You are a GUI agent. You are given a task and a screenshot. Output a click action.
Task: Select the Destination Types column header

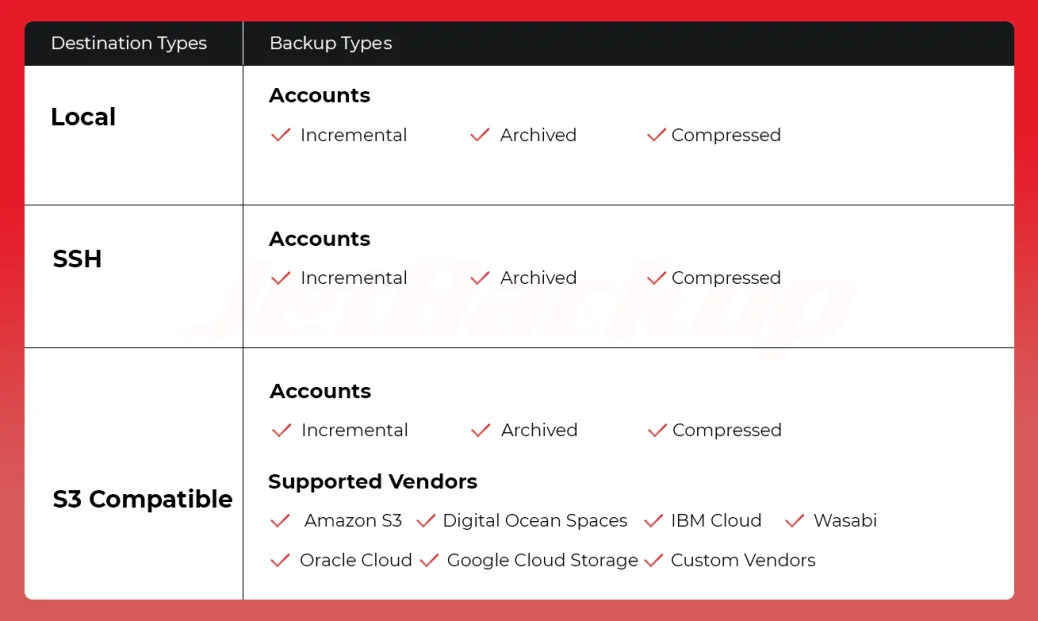pyautogui.click(x=129, y=43)
